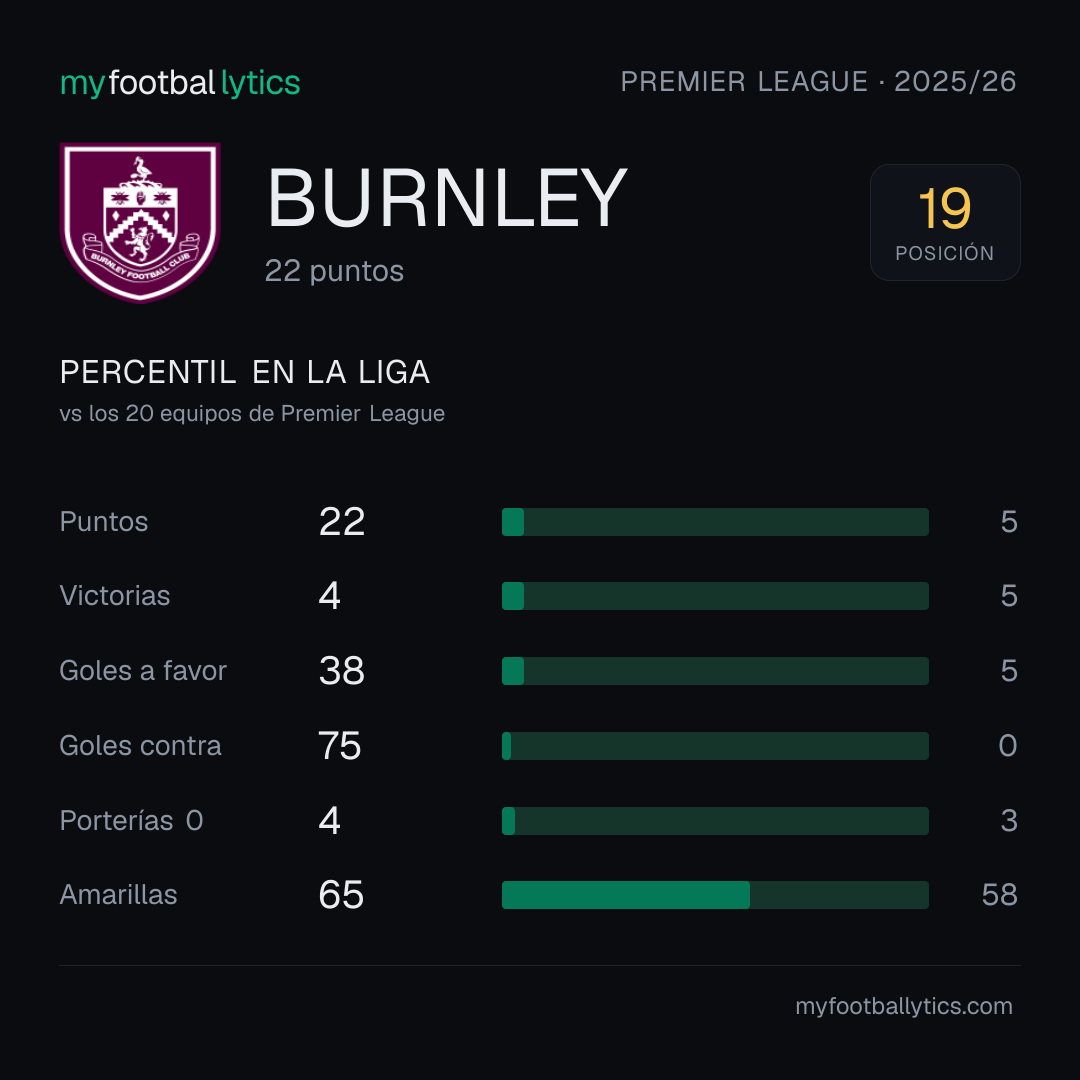Open the myfootballytics logo
Viewport: 1080px width, 1080px height.
tap(180, 83)
